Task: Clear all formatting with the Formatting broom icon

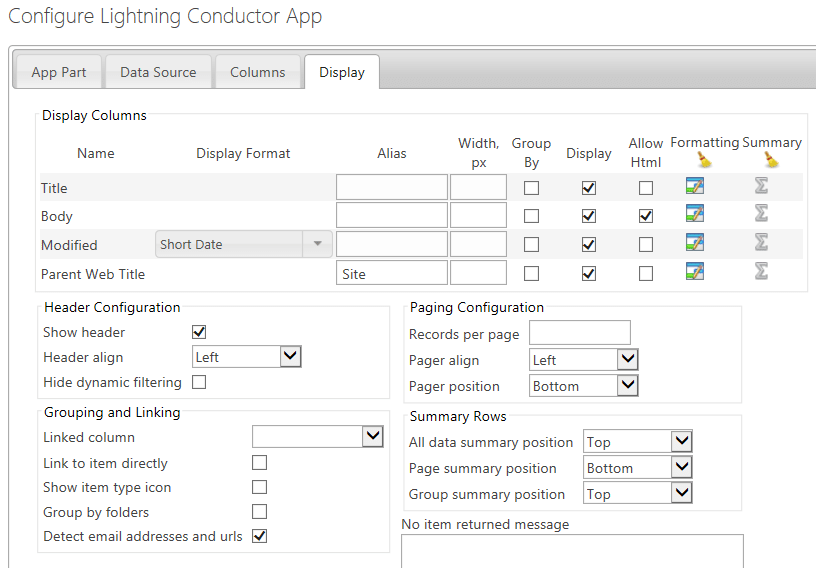Action: [705, 160]
